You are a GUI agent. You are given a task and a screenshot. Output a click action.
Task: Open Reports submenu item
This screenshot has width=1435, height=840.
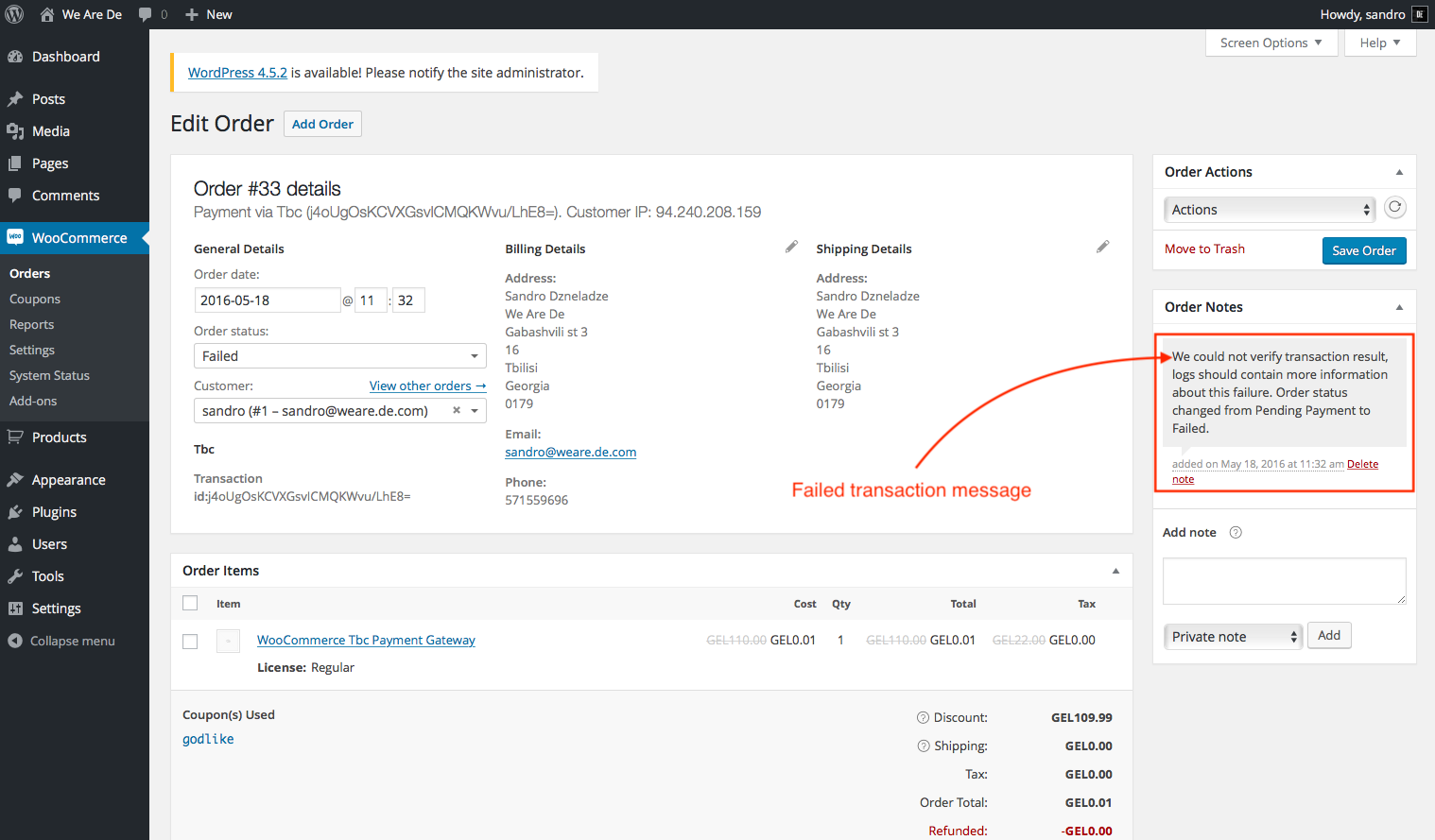31,324
